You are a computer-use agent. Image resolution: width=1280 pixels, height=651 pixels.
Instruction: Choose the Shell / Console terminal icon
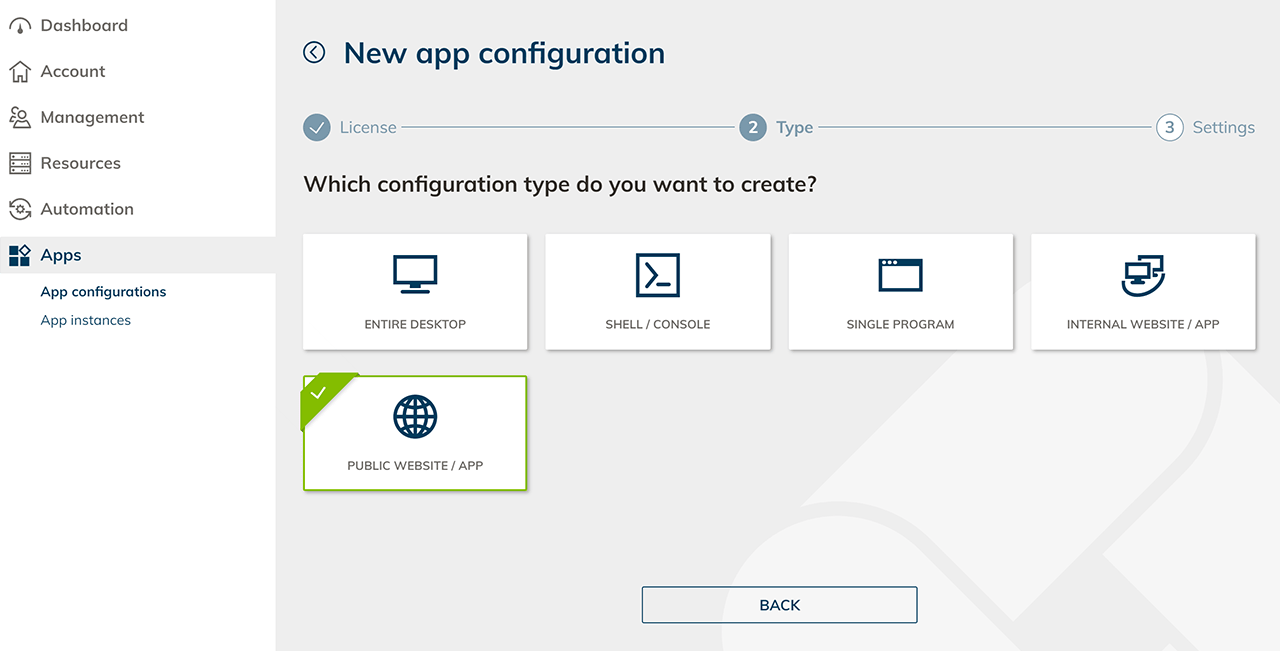[x=657, y=274]
